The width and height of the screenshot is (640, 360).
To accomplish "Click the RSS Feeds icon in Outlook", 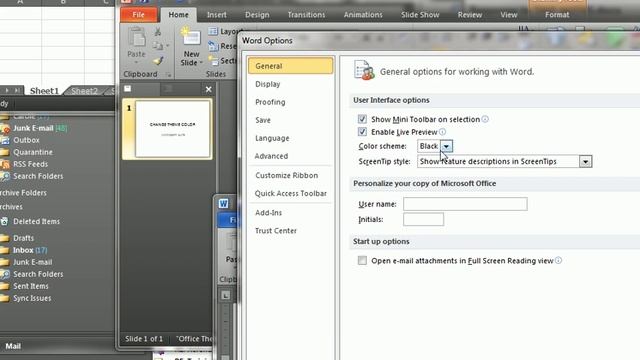I will [5, 164].
